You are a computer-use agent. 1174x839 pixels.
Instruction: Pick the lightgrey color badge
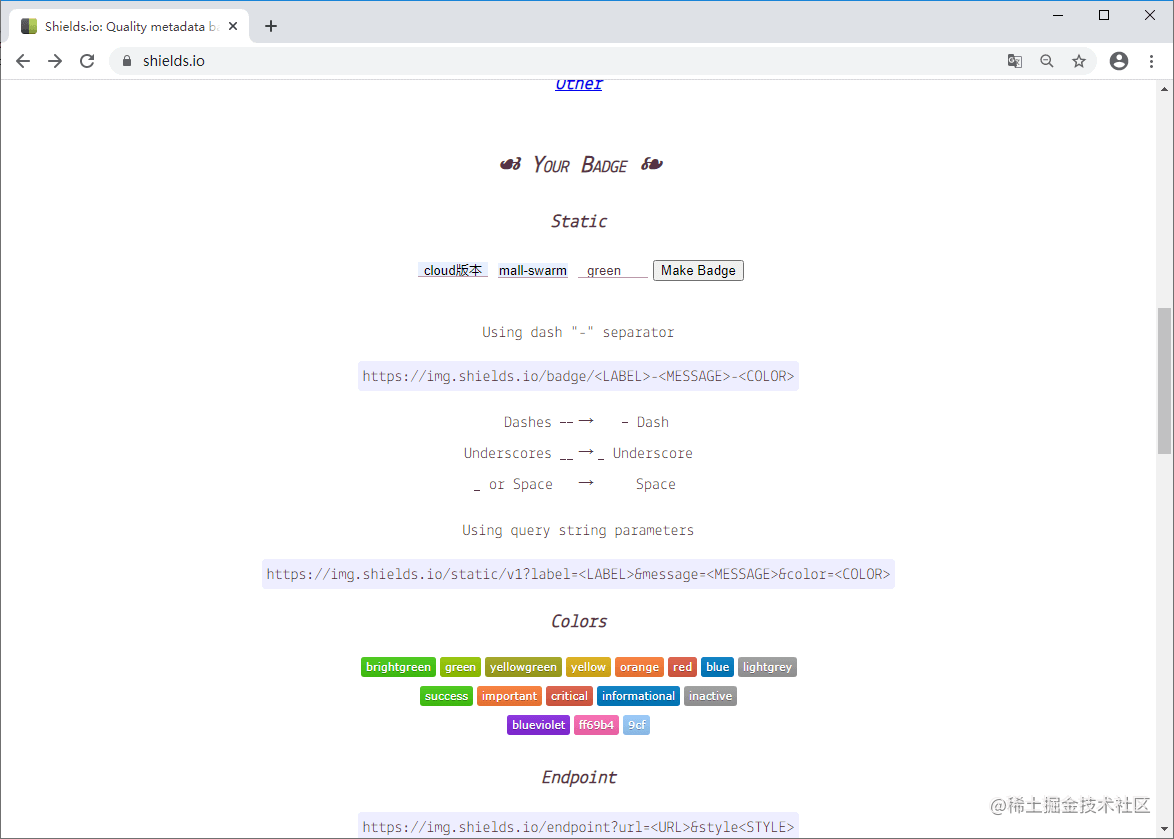pyautogui.click(x=767, y=667)
